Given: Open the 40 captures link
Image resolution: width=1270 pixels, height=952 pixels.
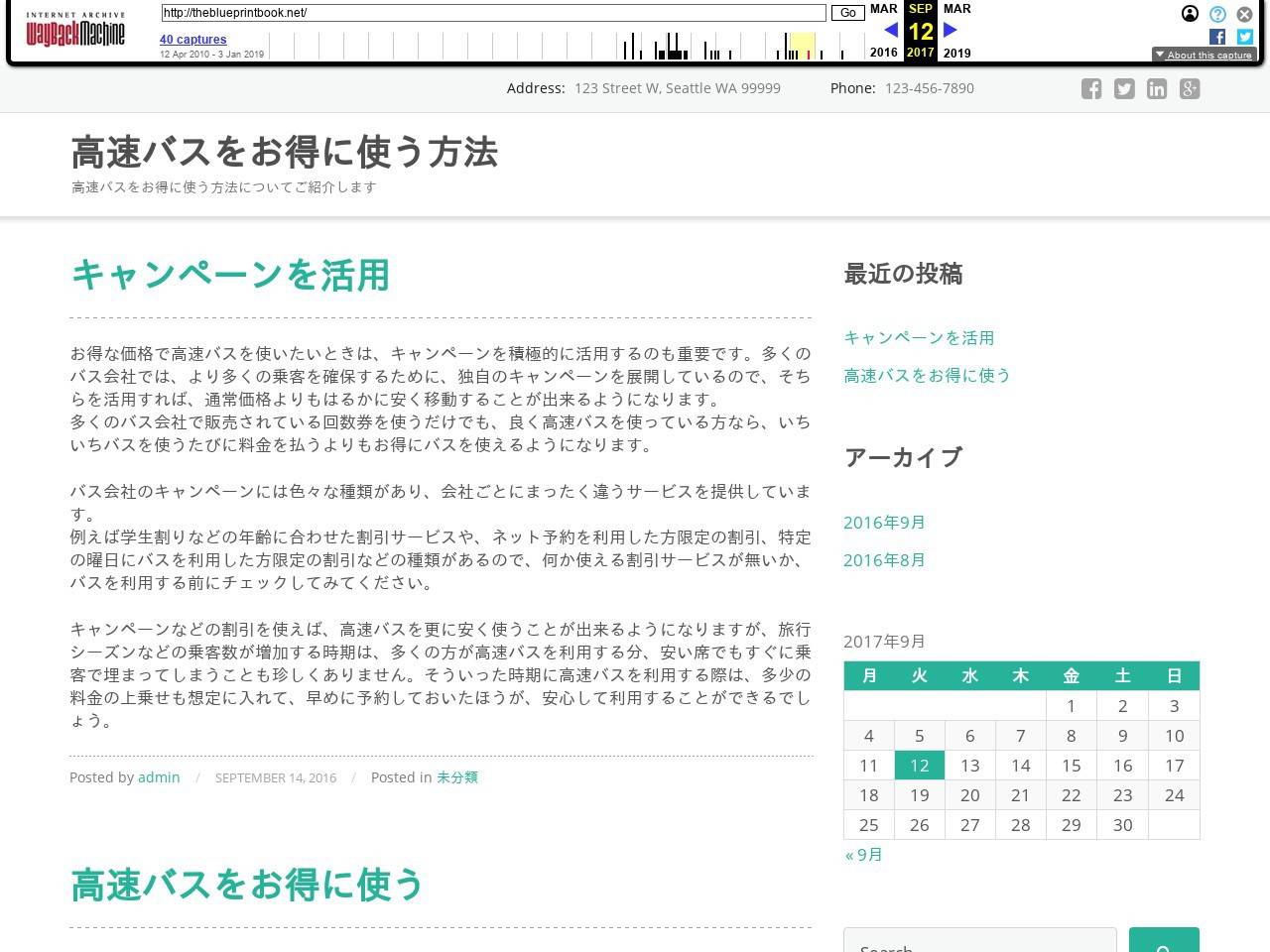Looking at the screenshot, I should coord(192,40).
